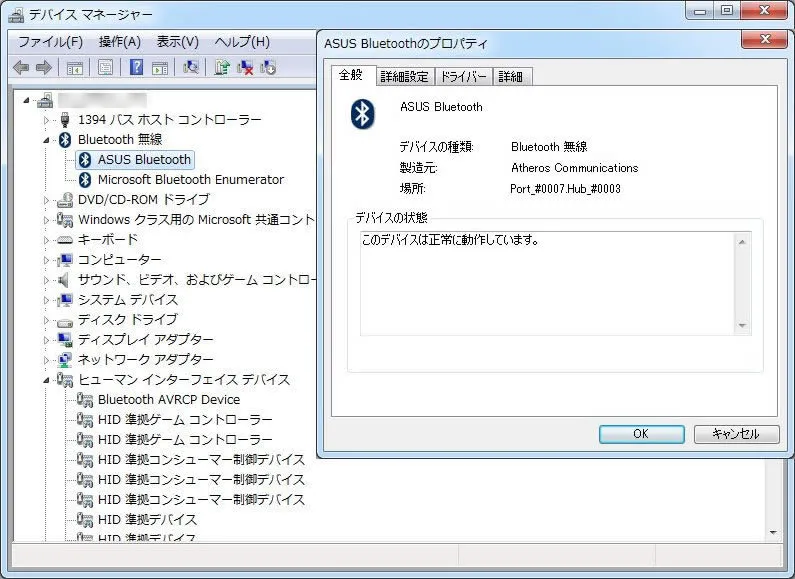This screenshot has width=795, height=579.
Task: Open the 表示(V) menu
Action: click(177, 42)
